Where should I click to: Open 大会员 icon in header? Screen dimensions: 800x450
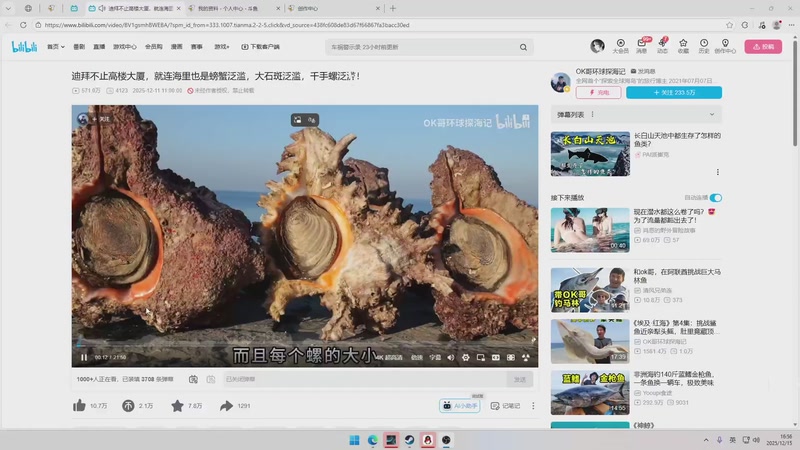coord(620,46)
